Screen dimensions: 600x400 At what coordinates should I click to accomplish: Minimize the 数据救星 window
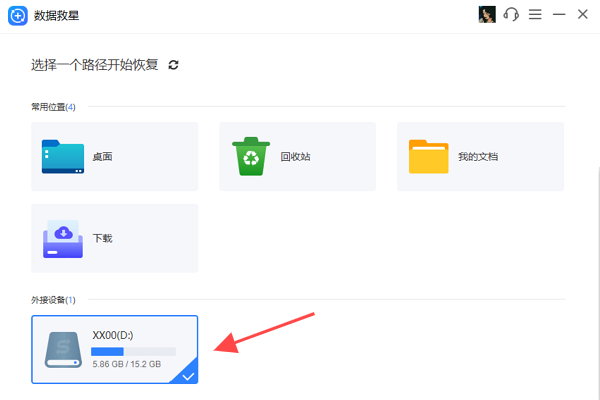tap(559, 15)
